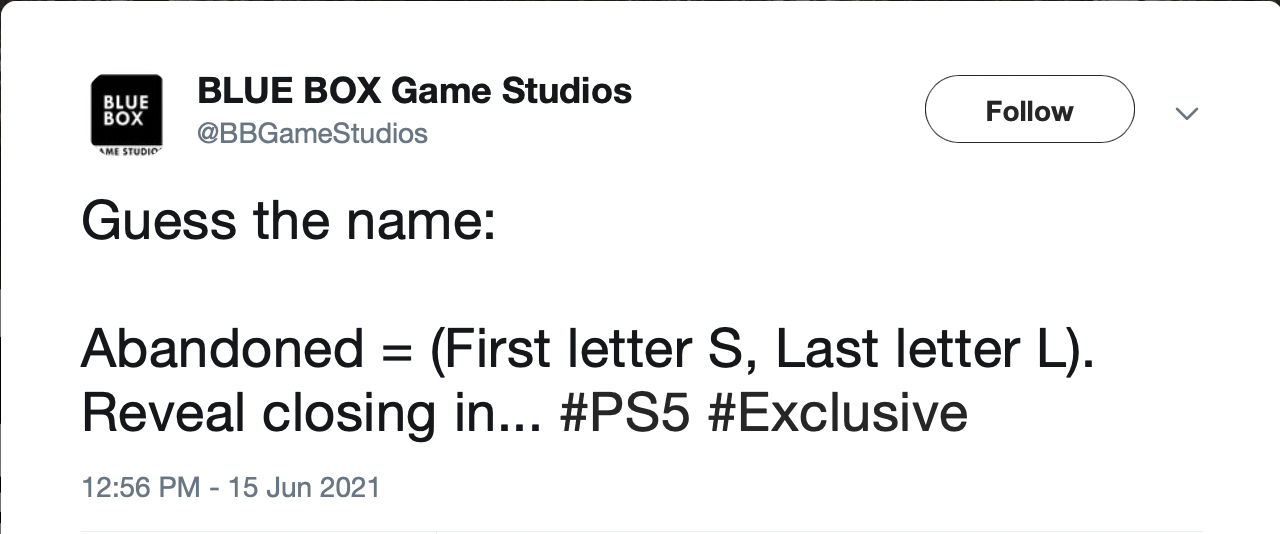Image resolution: width=1280 pixels, height=534 pixels.
Task: Expand the tweet options chevron menu
Action: point(1187,113)
